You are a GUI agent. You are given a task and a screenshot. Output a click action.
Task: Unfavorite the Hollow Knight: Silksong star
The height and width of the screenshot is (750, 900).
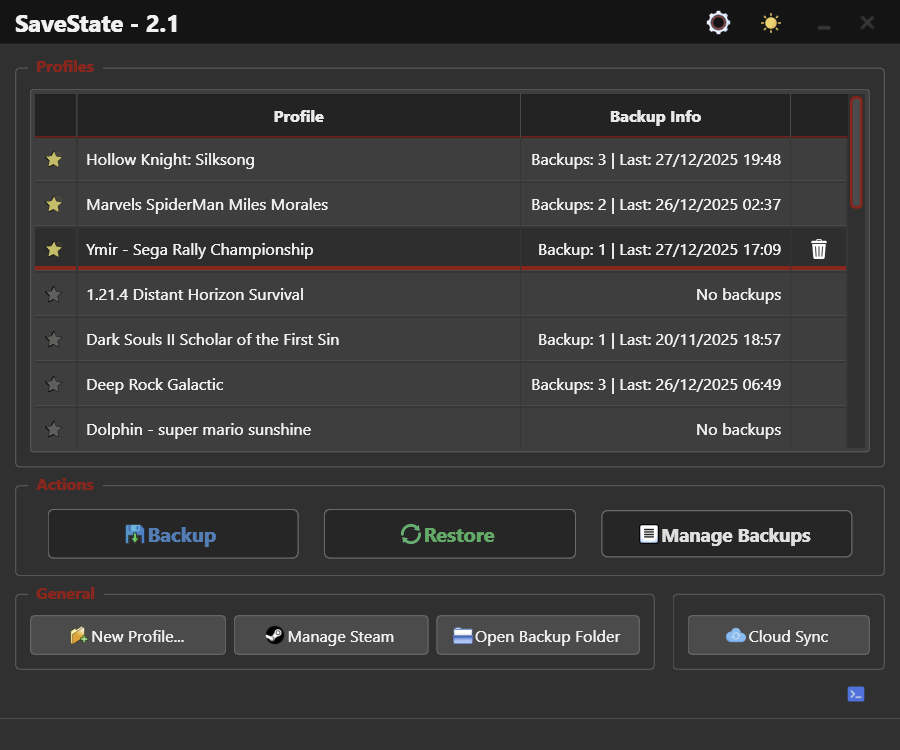(x=54, y=160)
